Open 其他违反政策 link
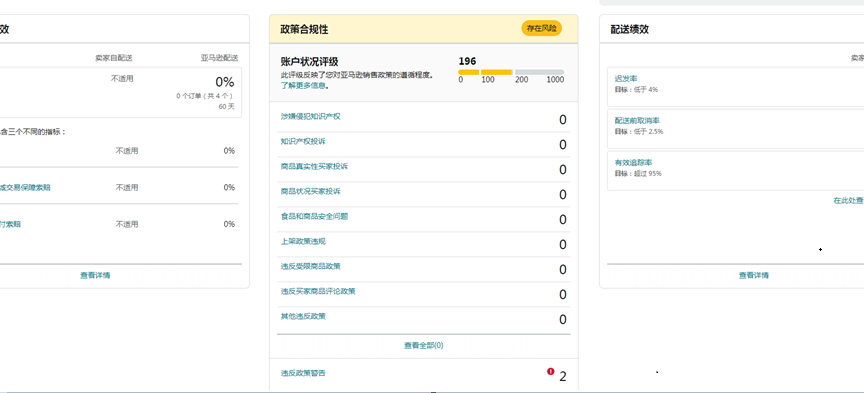The image size is (864, 393). coord(303,316)
